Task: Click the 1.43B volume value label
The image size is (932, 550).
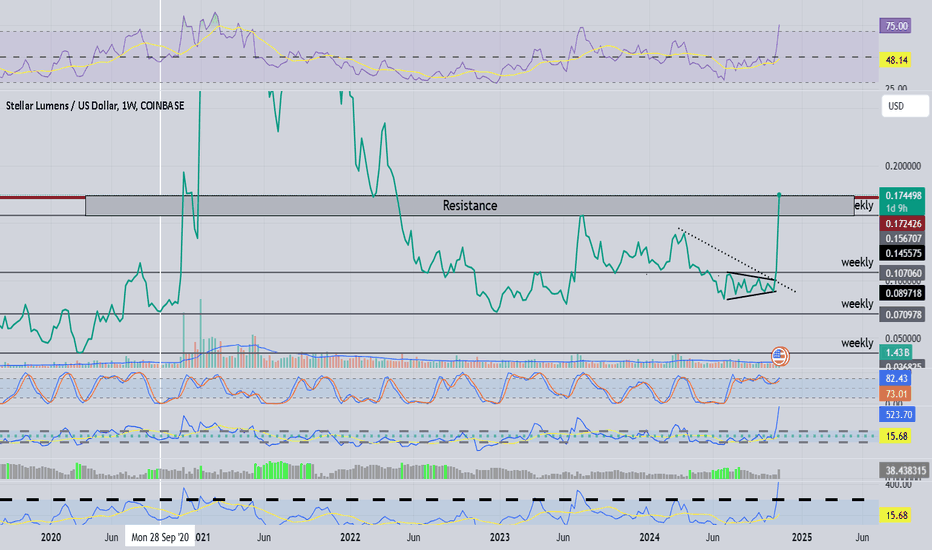Action: (896, 353)
